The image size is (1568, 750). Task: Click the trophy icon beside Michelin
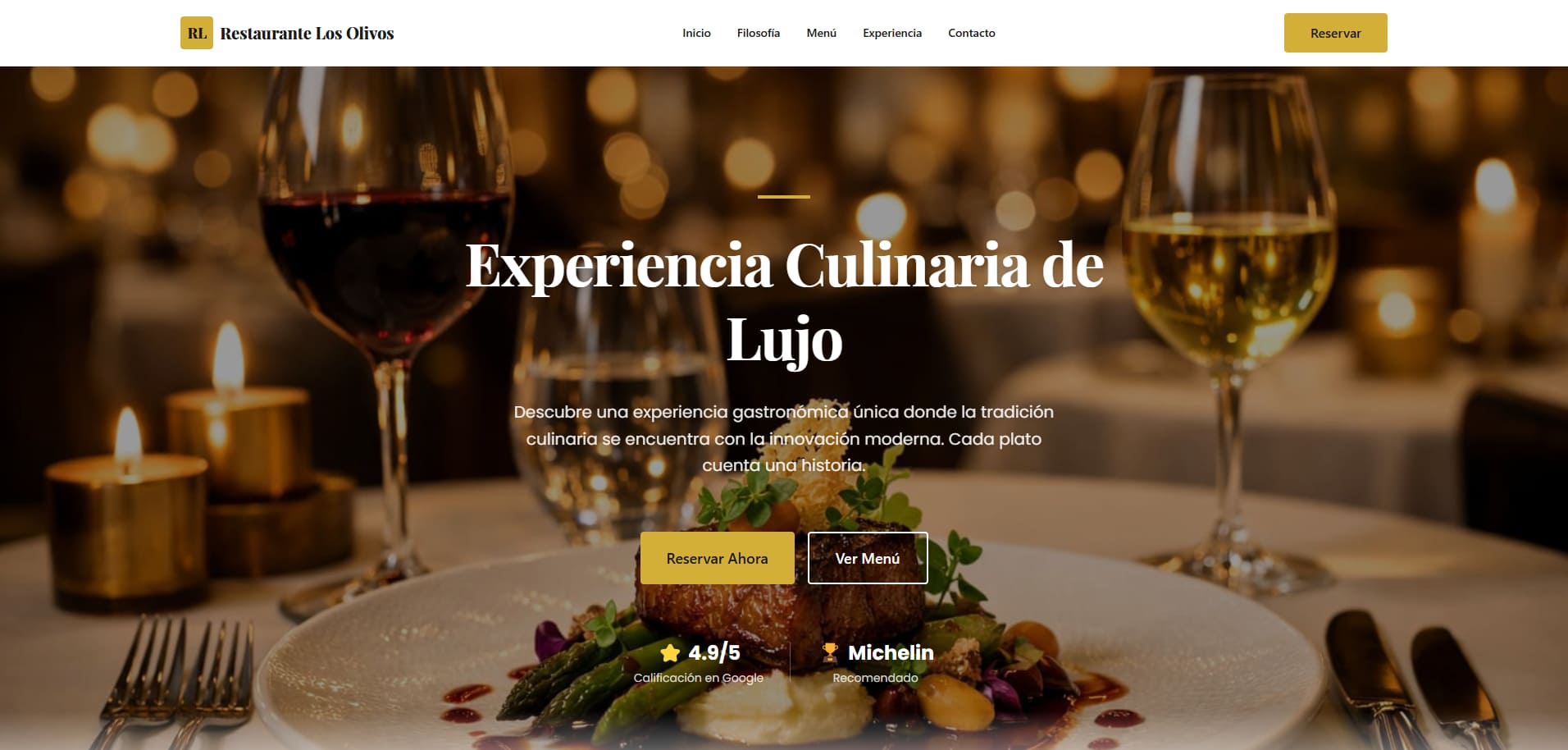[830, 652]
